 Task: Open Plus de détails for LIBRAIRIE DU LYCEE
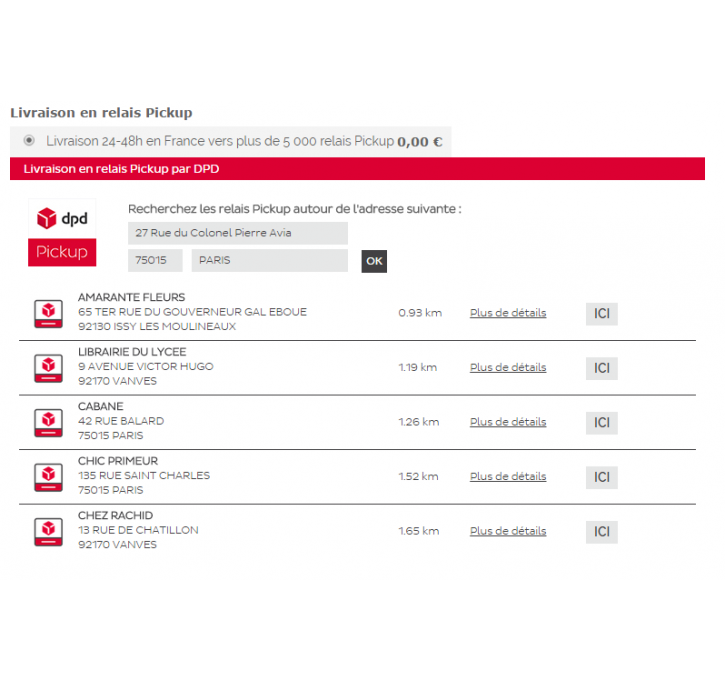pyautogui.click(x=508, y=368)
